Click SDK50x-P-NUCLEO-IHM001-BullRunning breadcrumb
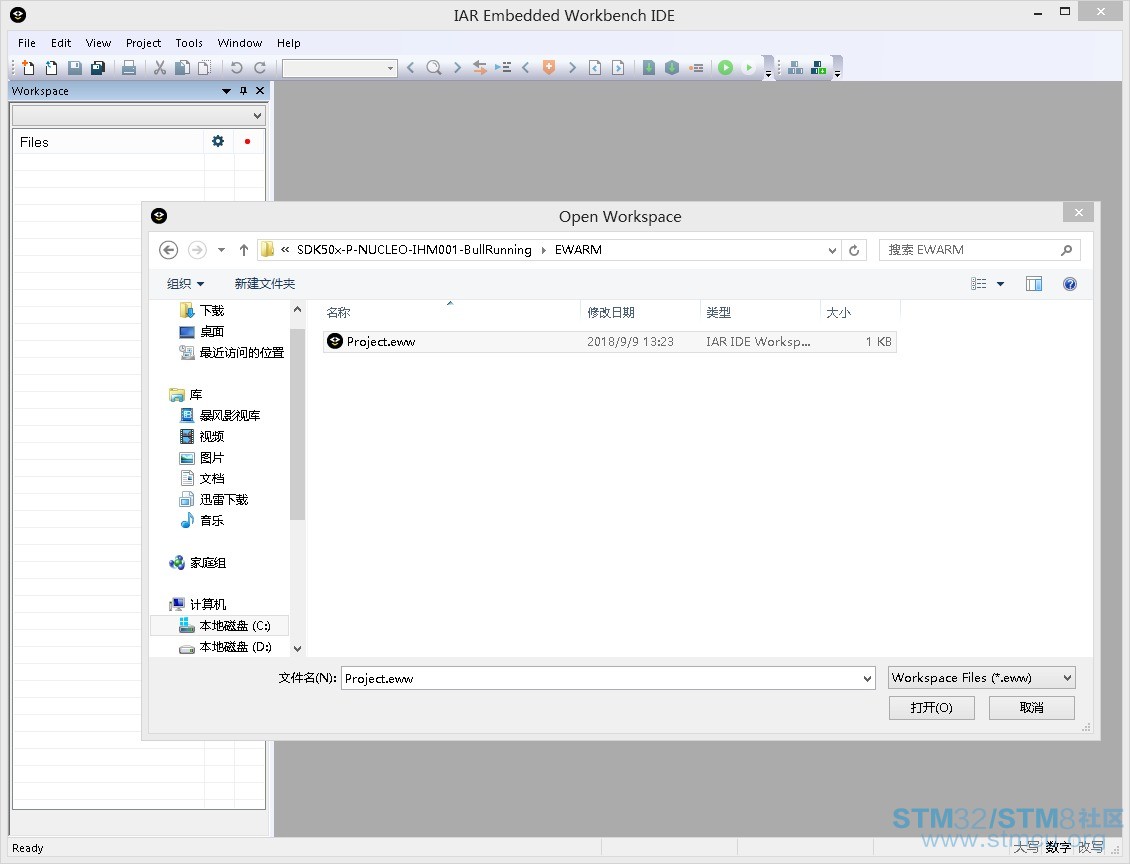This screenshot has width=1130, height=864. click(x=414, y=250)
